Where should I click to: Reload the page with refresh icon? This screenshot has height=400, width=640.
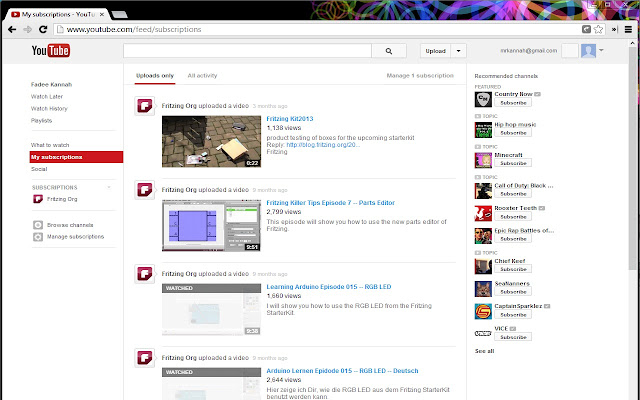(43, 29)
